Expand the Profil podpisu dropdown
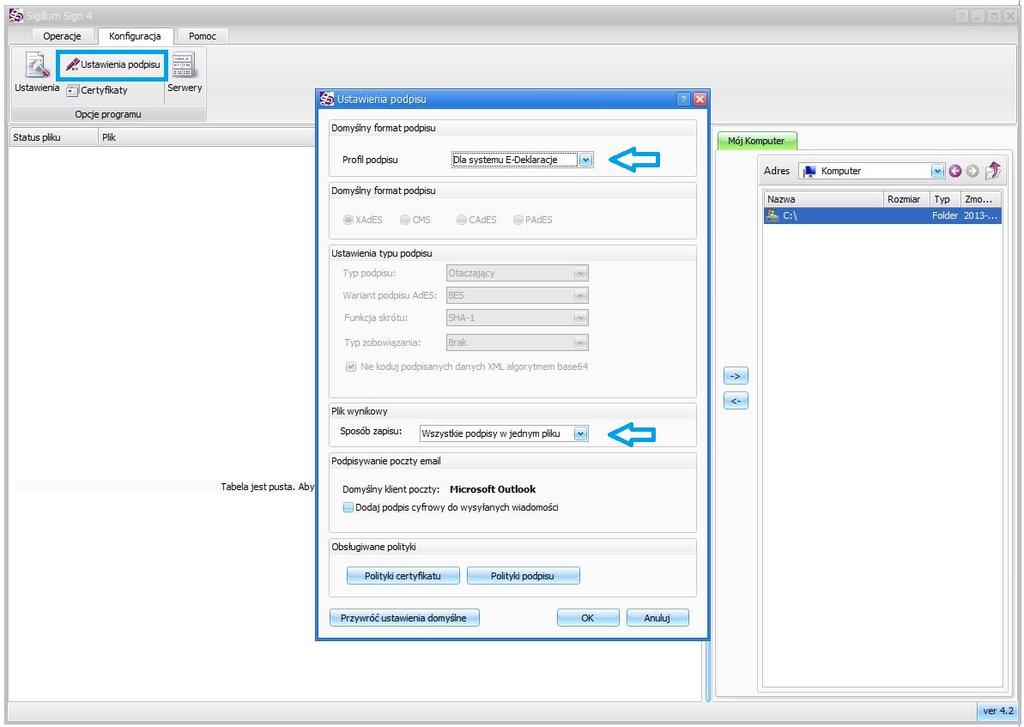1024x727 pixels. (586, 159)
